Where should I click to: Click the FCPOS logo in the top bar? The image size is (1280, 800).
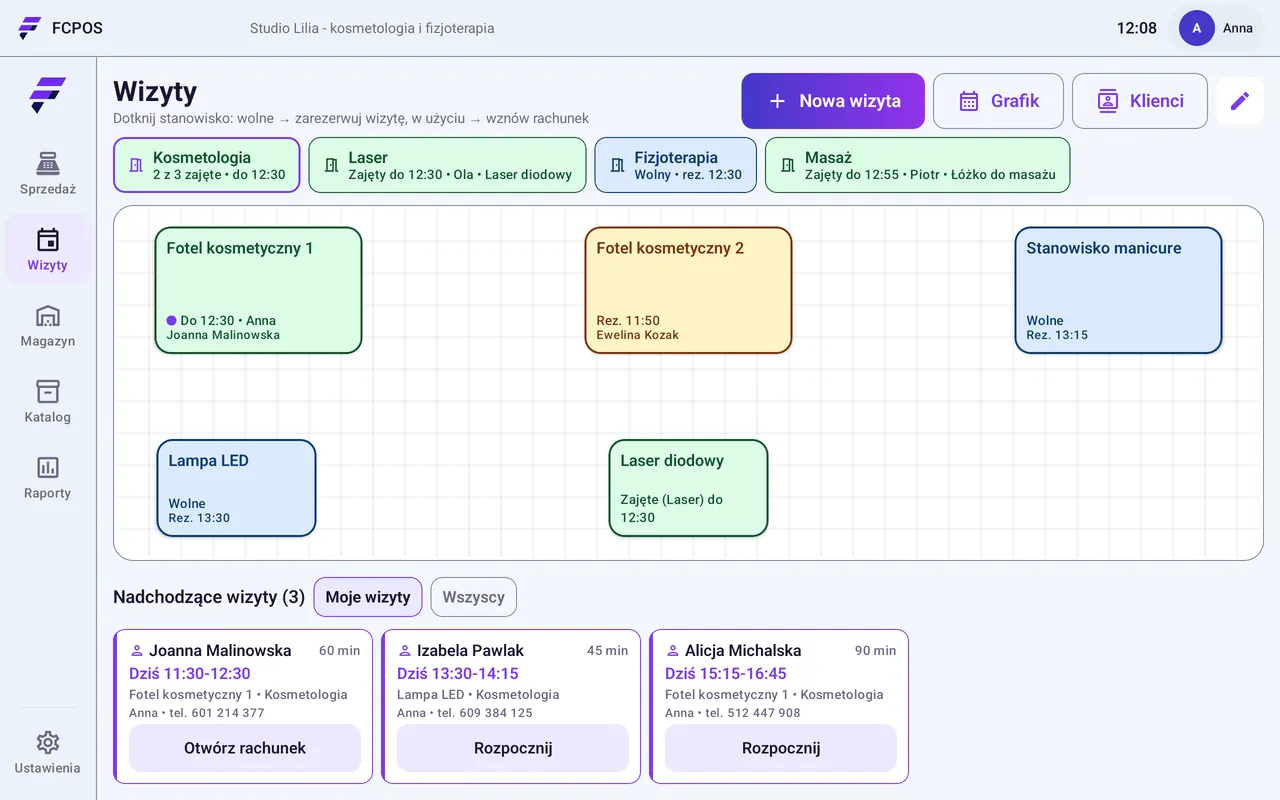pyautogui.click(x=61, y=28)
